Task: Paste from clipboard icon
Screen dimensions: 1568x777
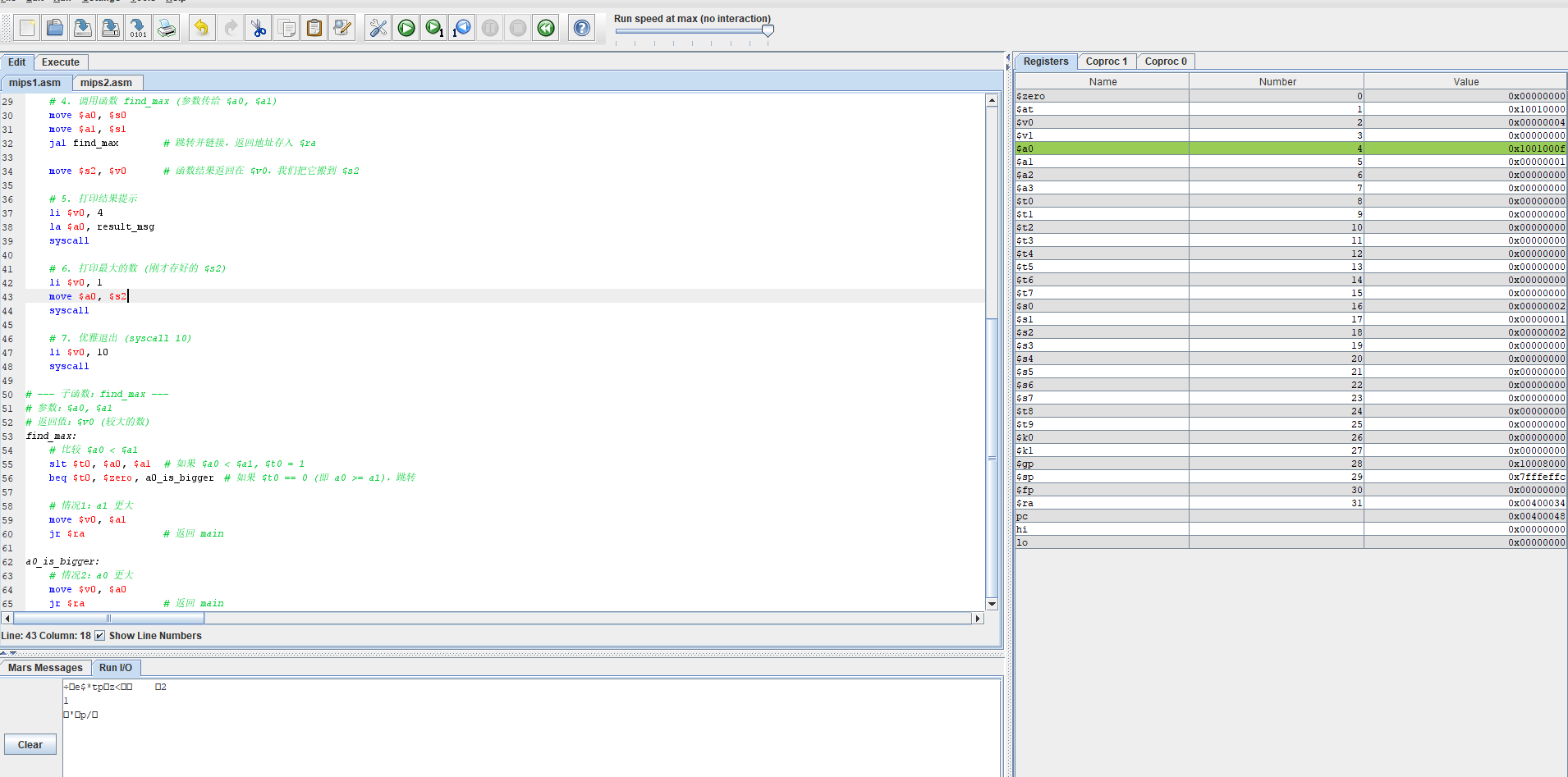Action: click(x=314, y=29)
